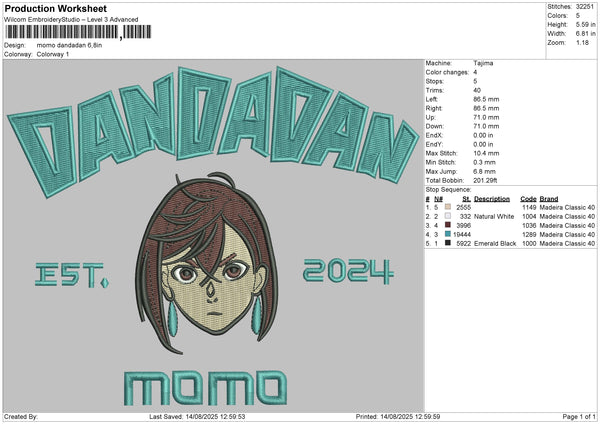Click stitch count '19444' in stop 4
The image size is (600, 424).
(462, 235)
